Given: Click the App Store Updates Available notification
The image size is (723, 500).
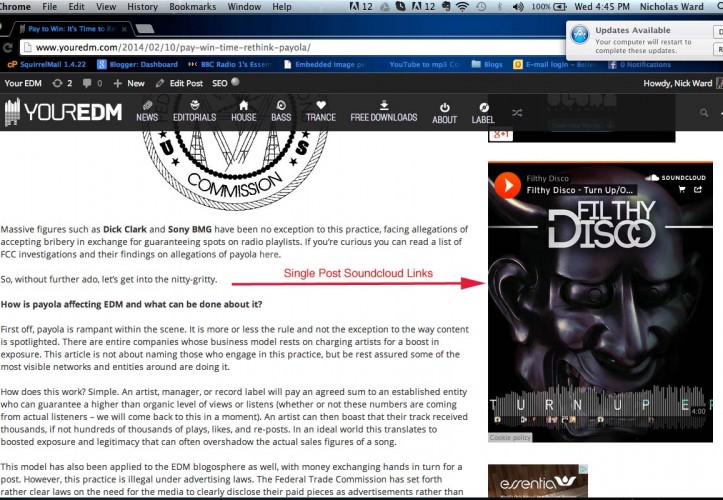Looking at the screenshot, I should click(640, 36).
